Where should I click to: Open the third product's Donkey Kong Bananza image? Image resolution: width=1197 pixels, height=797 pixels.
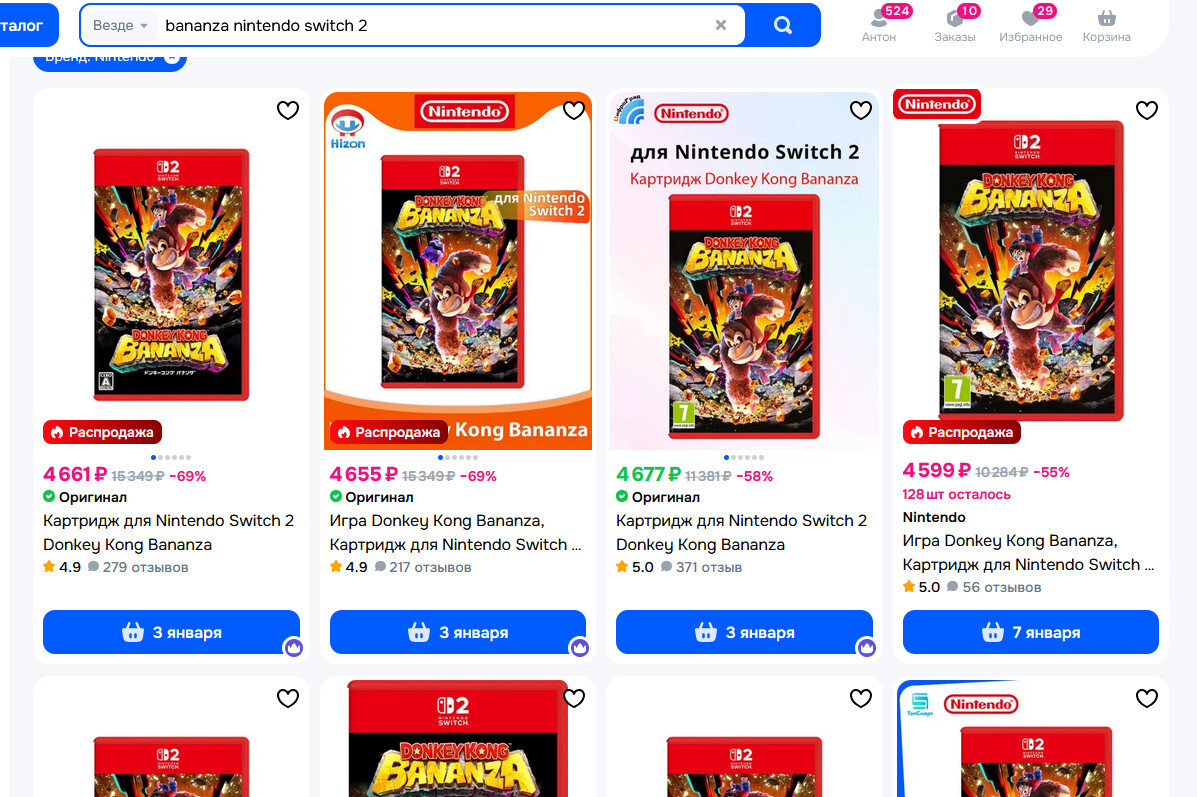tap(743, 315)
